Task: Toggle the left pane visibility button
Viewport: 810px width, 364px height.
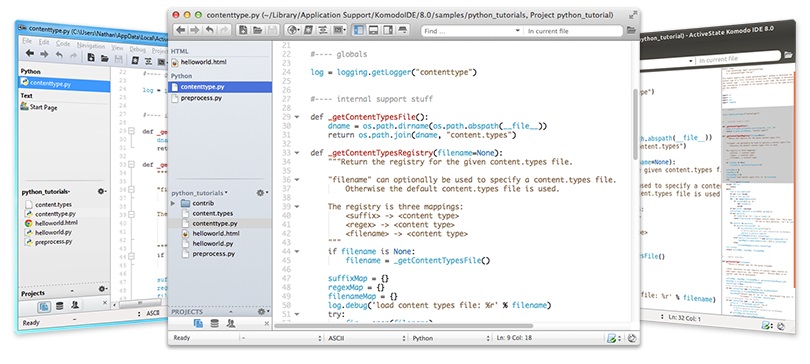Action: pos(358,30)
